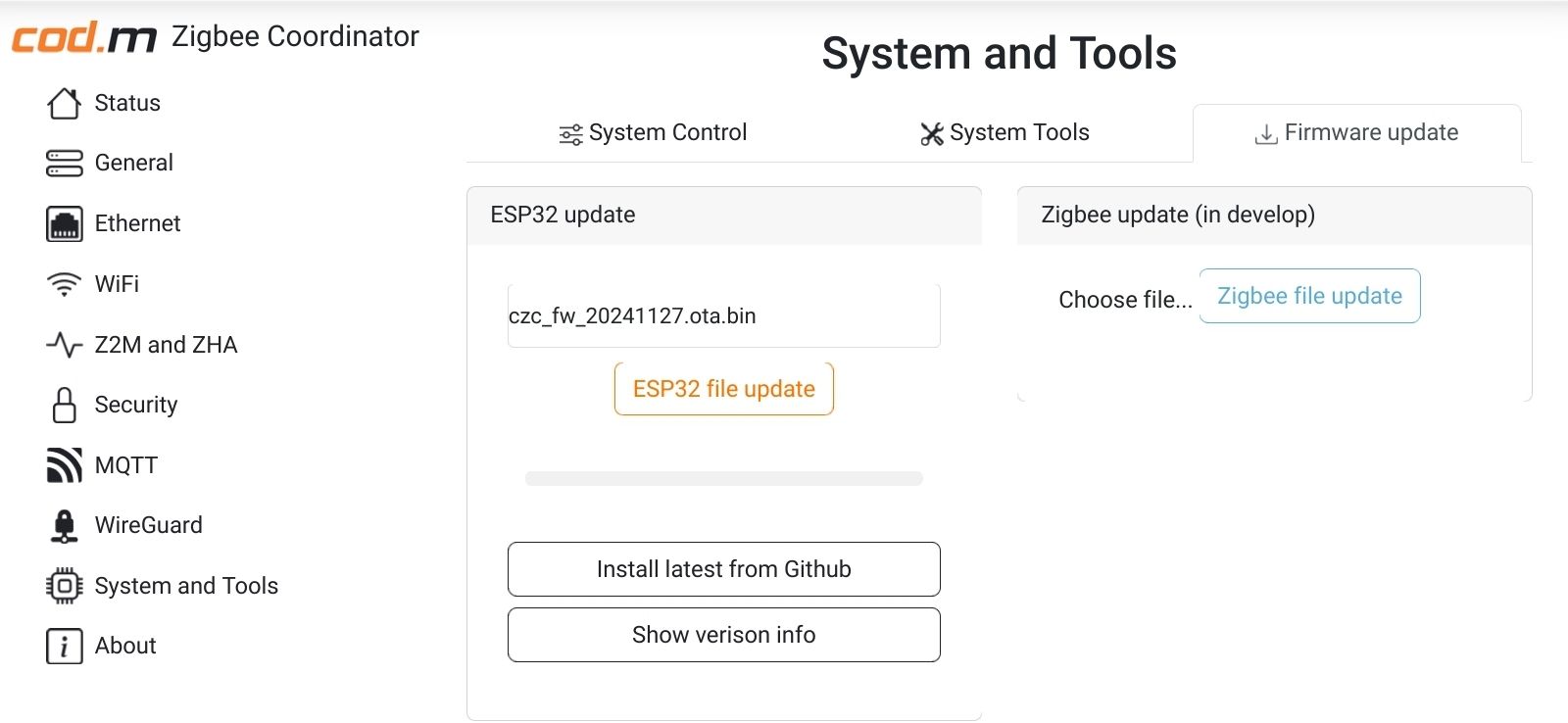Click the Status home icon
Screen dimensions: 1568x723
click(x=64, y=103)
